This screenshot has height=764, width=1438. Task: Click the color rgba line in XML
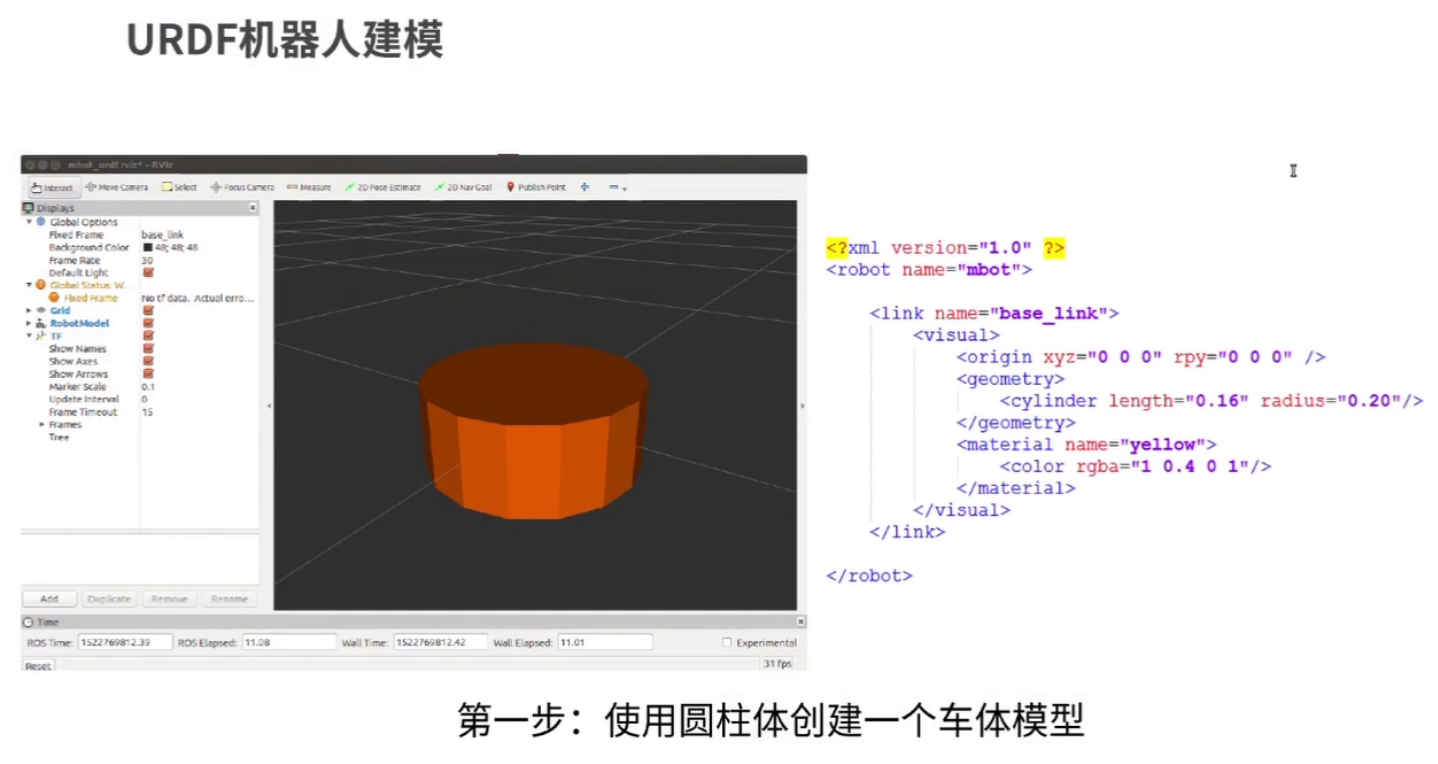pyautogui.click(x=1135, y=466)
